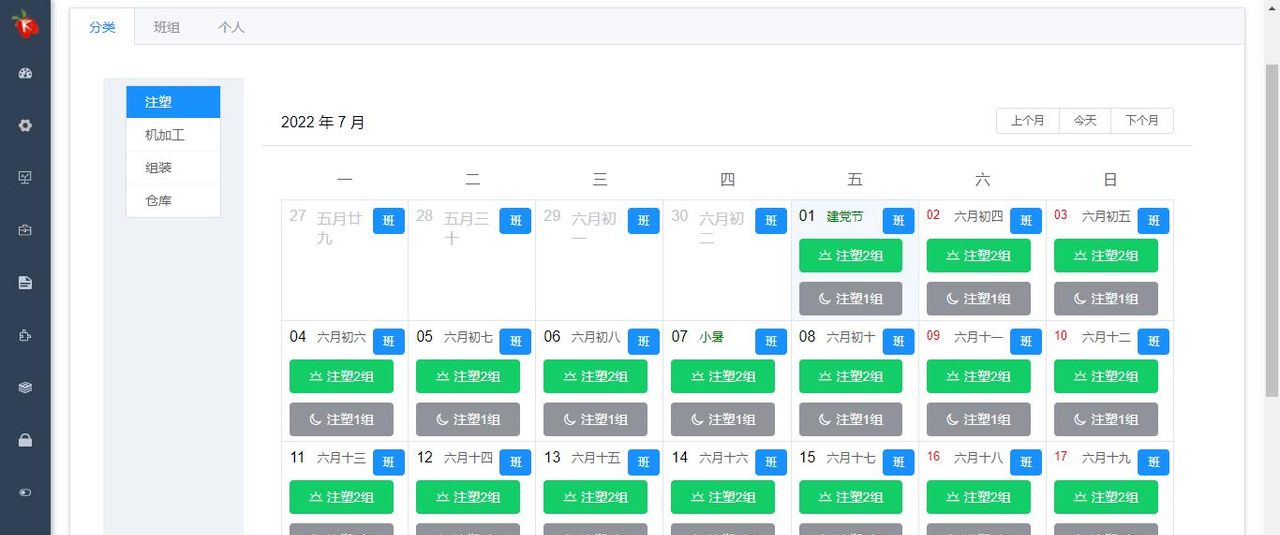Open the document file icon in sidebar

25,283
